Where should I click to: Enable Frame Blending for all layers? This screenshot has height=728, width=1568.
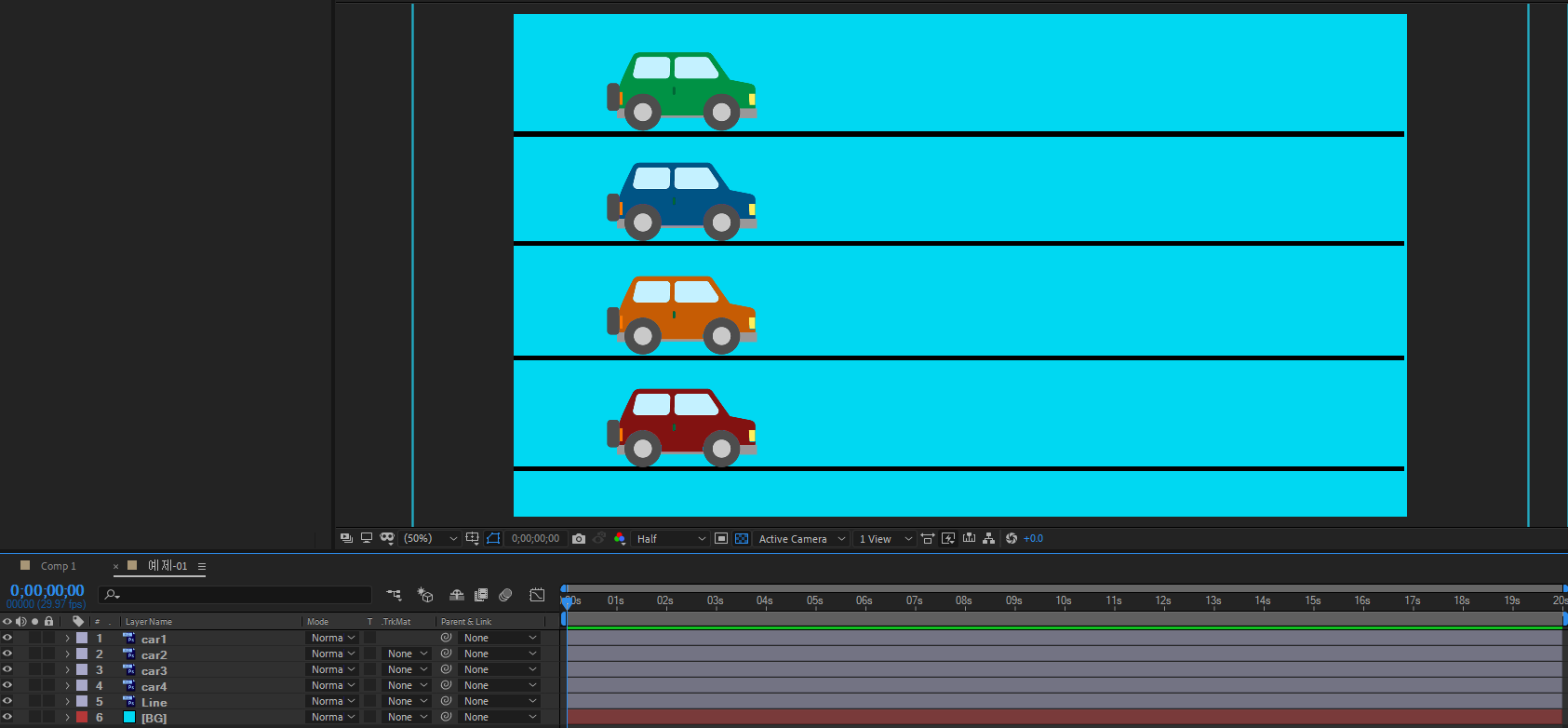(x=481, y=594)
